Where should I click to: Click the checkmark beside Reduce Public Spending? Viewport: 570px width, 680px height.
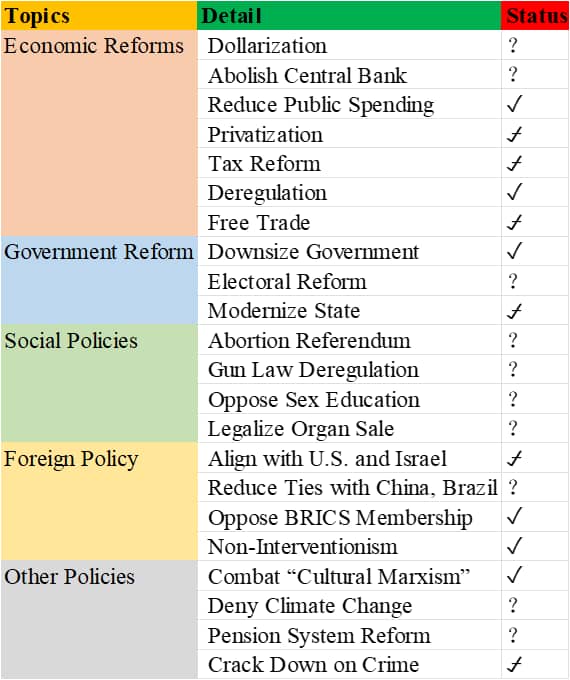514,104
